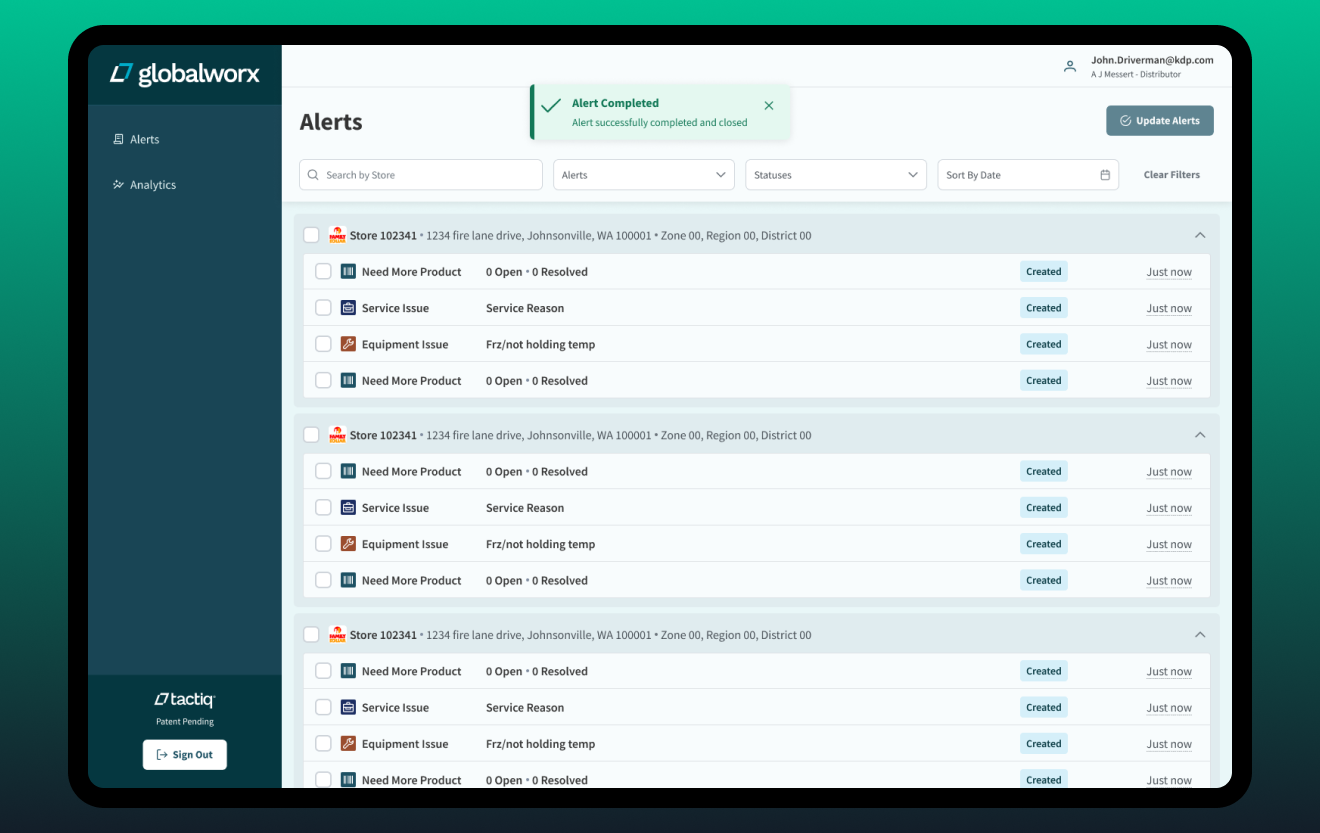Click the calendar icon in Sort By Date
This screenshot has width=1320, height=833.
click(1105, 175)
